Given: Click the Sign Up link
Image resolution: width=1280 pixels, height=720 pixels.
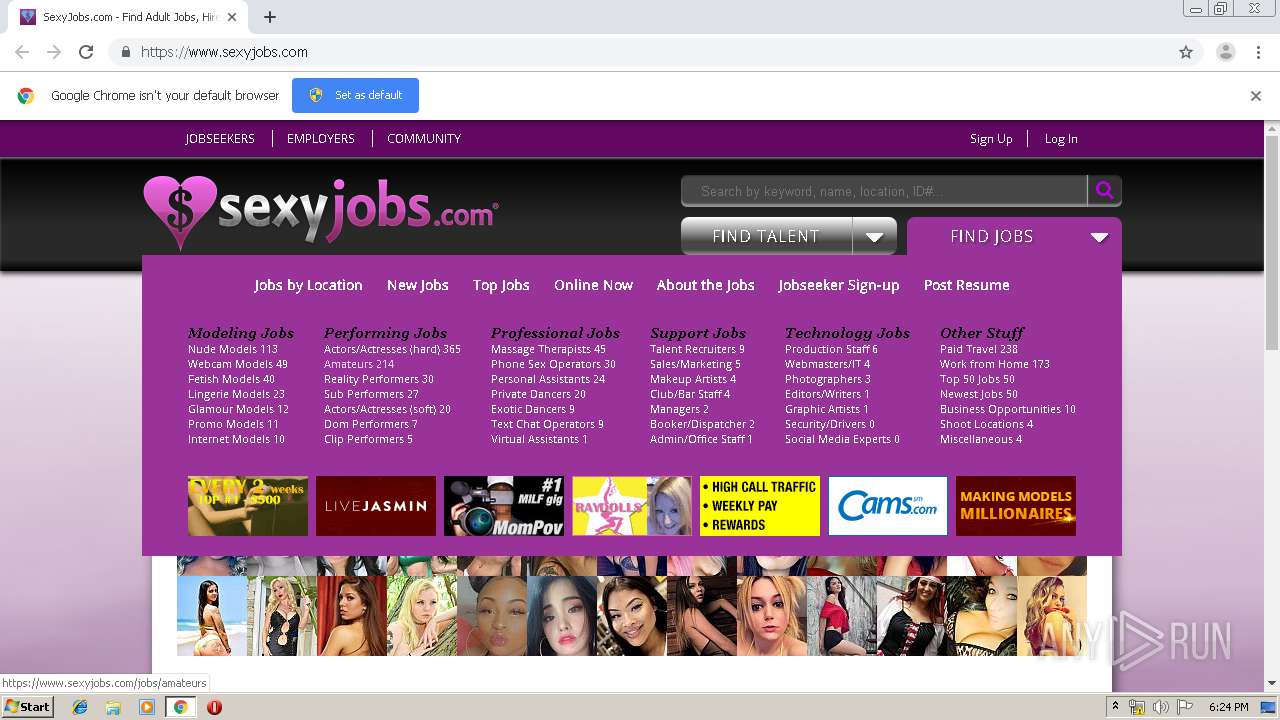Looking at the screenshot, I should coord(991,139).
